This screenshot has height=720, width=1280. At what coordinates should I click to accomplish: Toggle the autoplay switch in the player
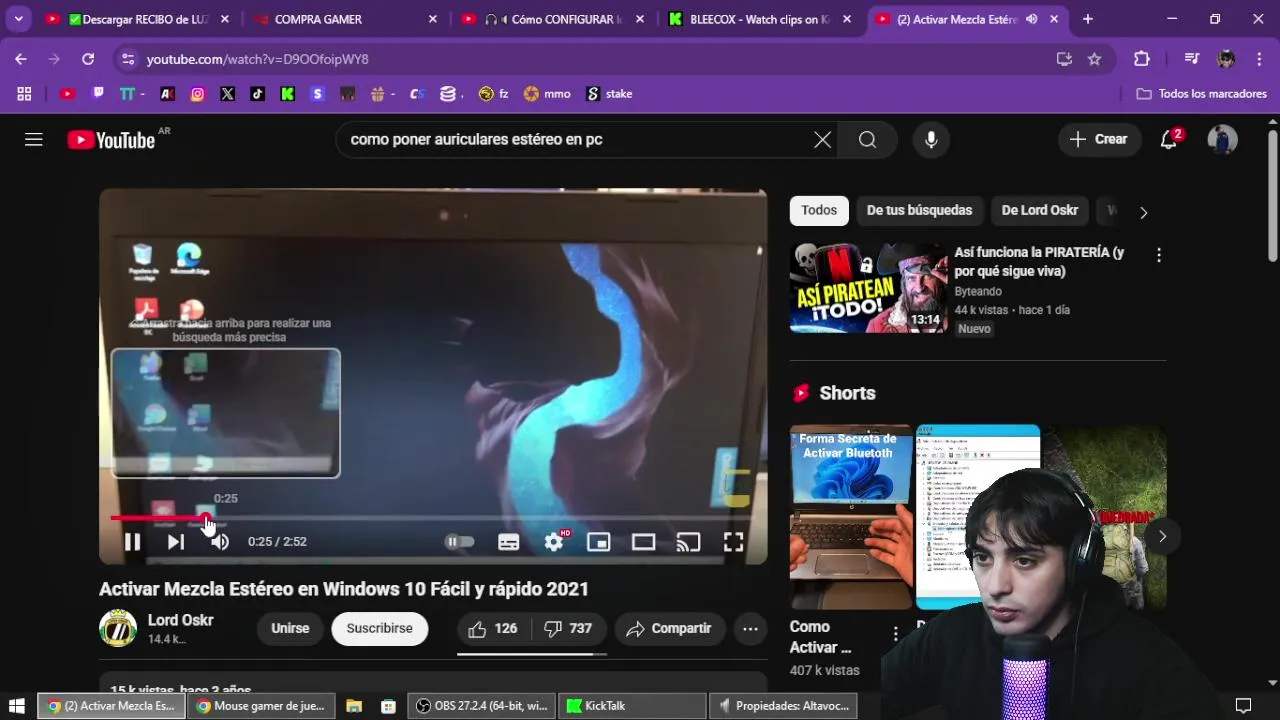(x=459, y=542)
